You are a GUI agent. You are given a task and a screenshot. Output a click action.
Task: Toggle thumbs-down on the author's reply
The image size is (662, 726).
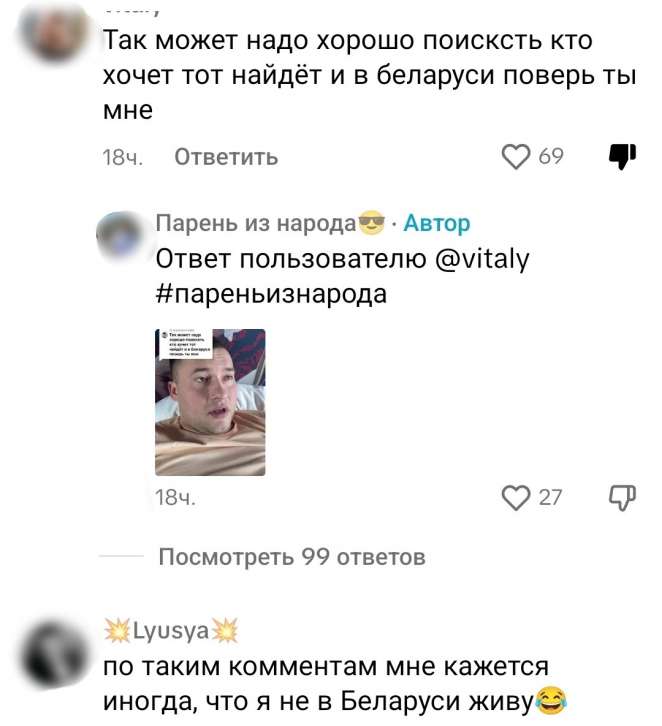(x=622, y=498)
